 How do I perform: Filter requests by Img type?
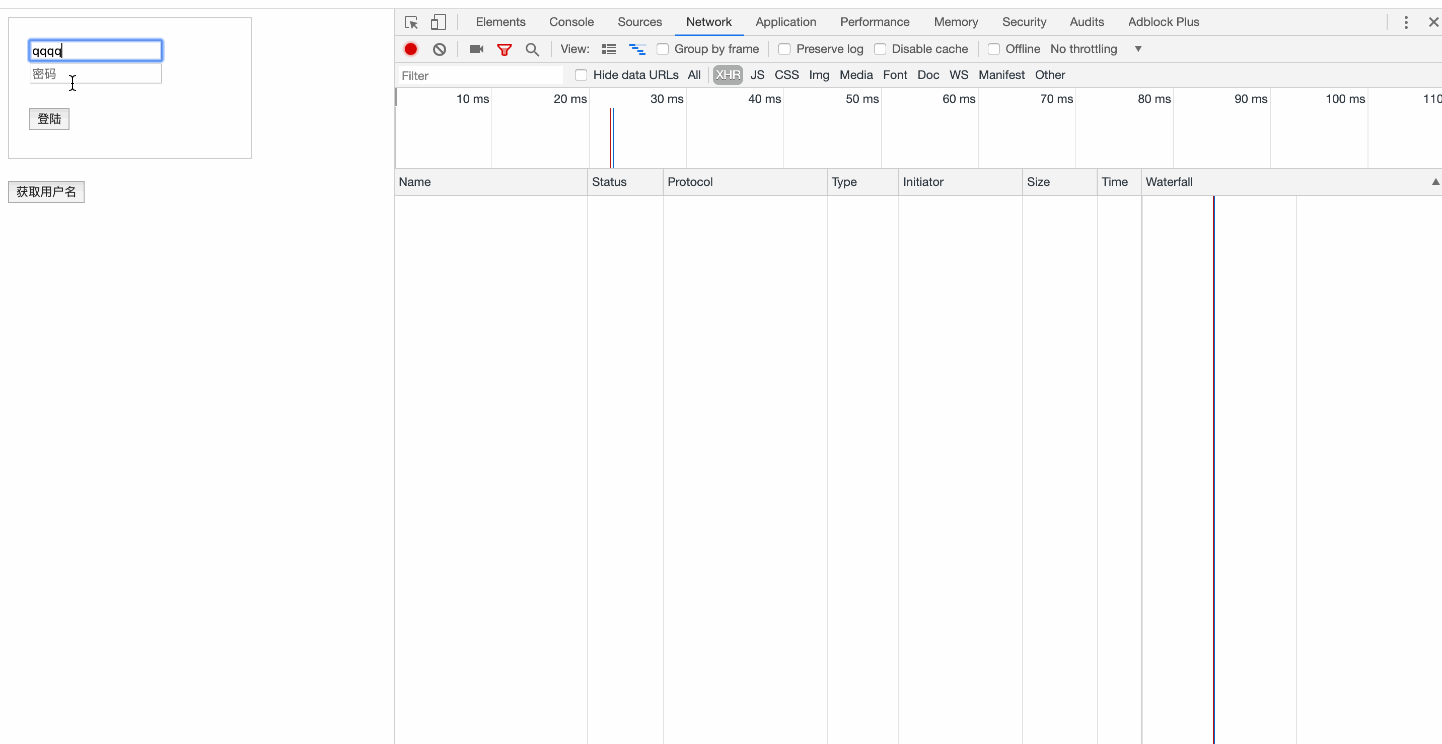pos(819,75)
